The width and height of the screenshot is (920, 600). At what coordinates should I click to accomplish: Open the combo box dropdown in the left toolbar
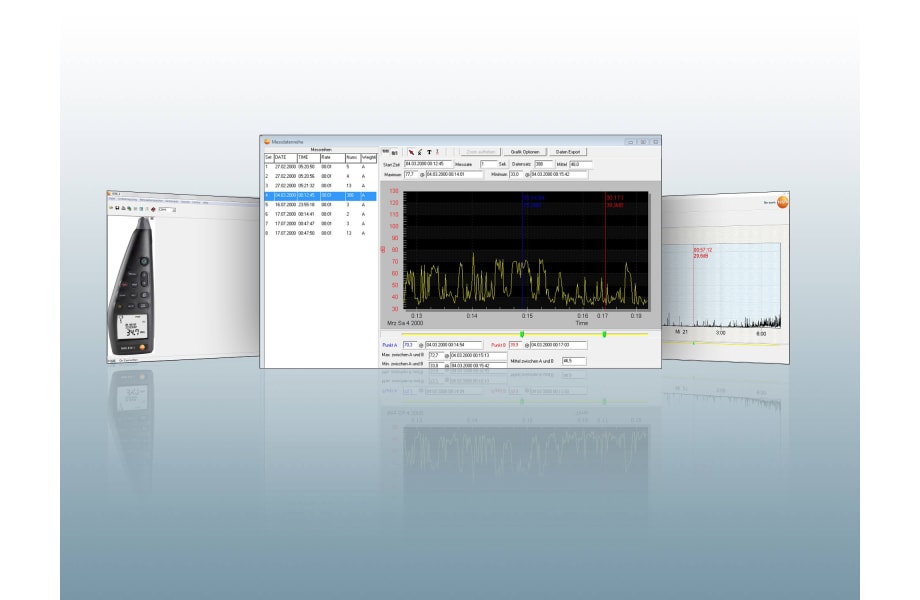[174, 210]
